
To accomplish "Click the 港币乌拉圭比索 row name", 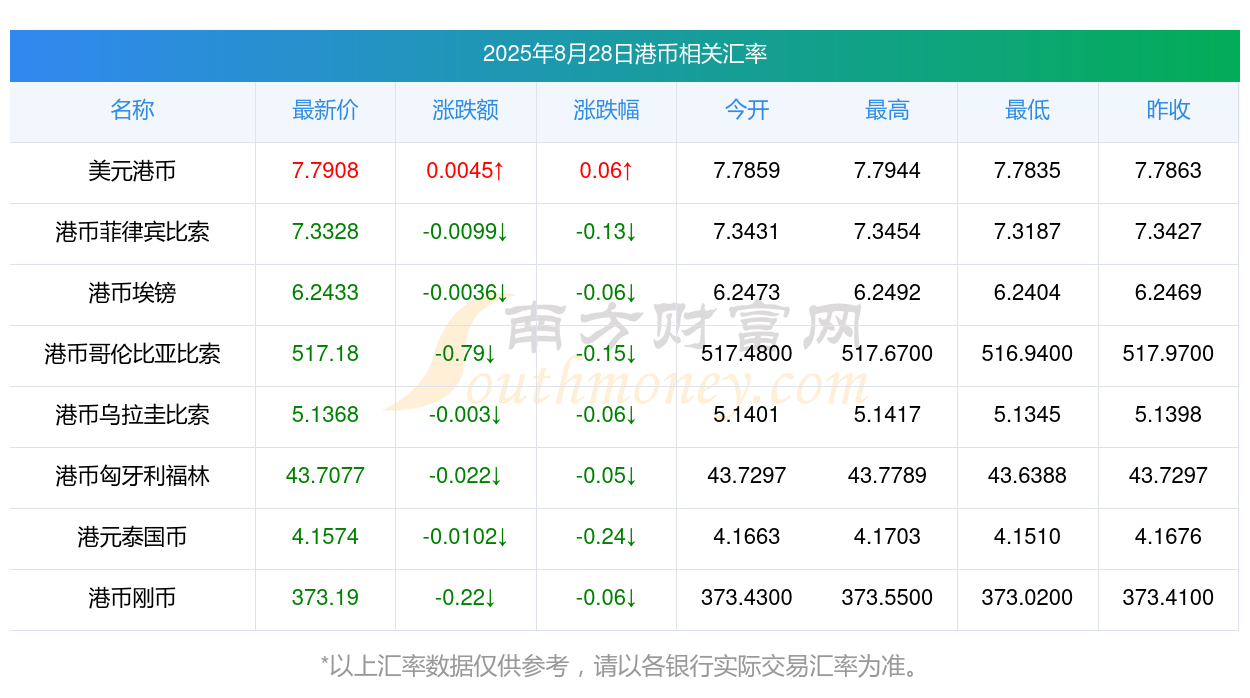I will click(132, 415).
